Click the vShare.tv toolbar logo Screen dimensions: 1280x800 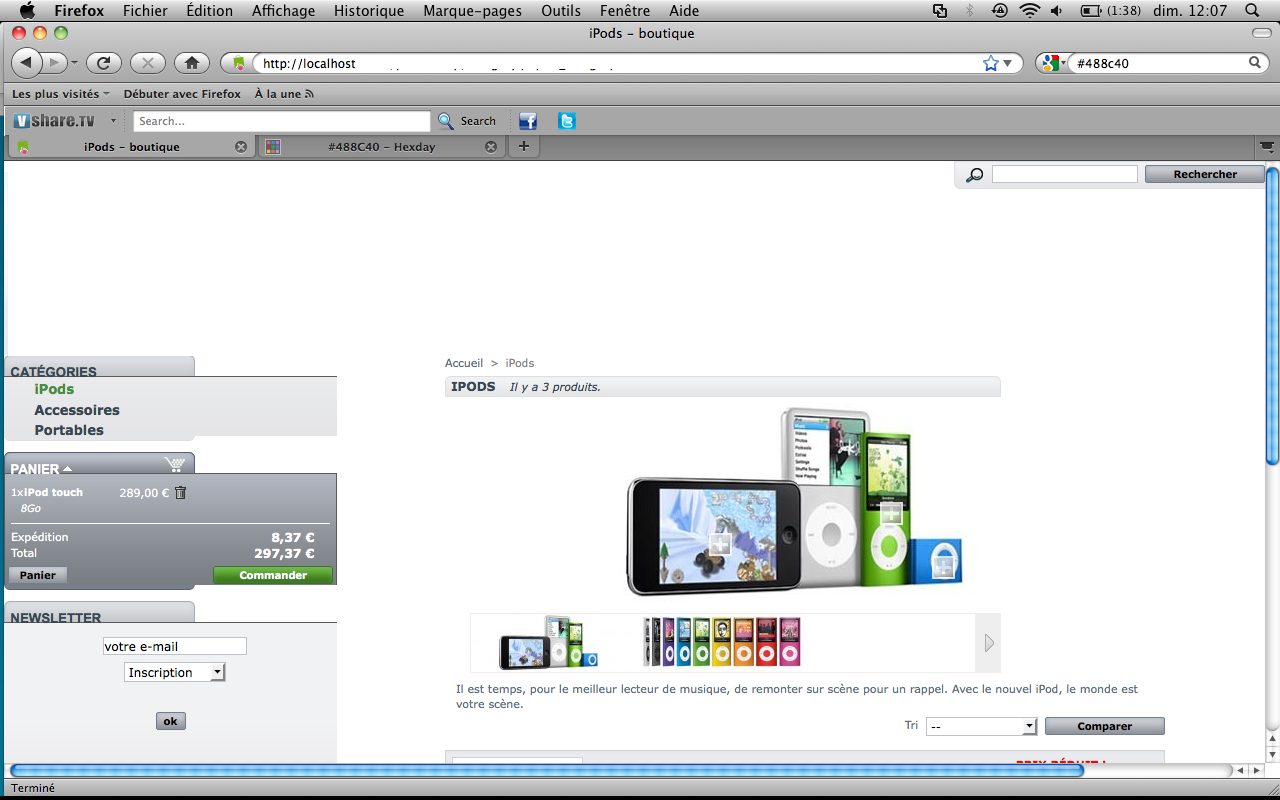click(55, 121)
